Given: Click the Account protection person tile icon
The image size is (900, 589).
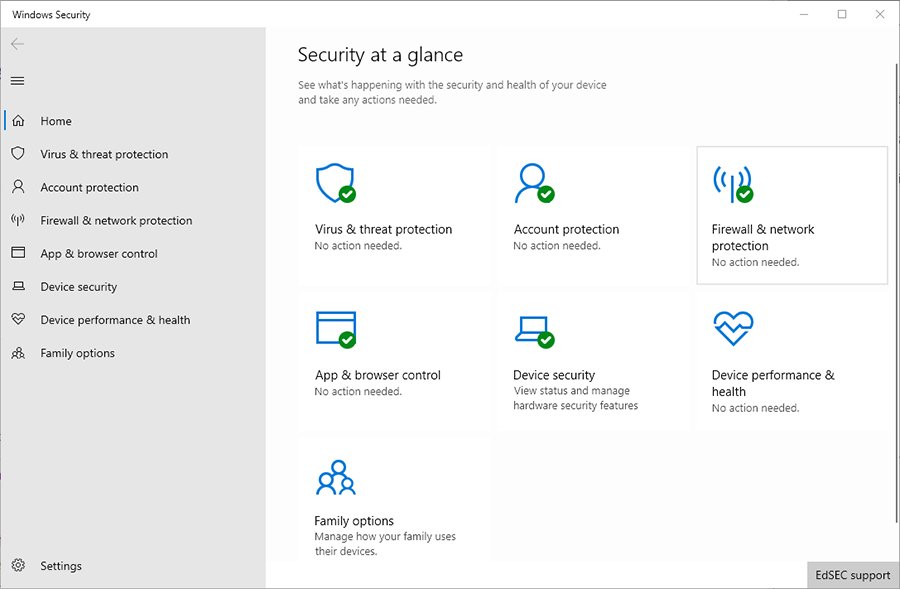Looking at the screenshot, I should 534,183.
